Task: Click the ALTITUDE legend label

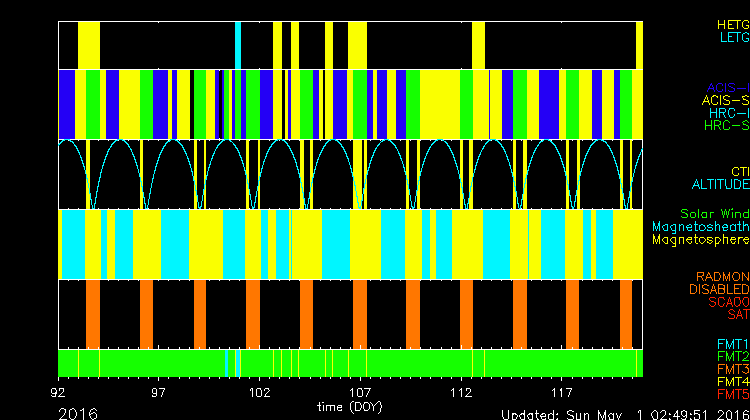Action: pyautogui.click(x=720, y=185)
